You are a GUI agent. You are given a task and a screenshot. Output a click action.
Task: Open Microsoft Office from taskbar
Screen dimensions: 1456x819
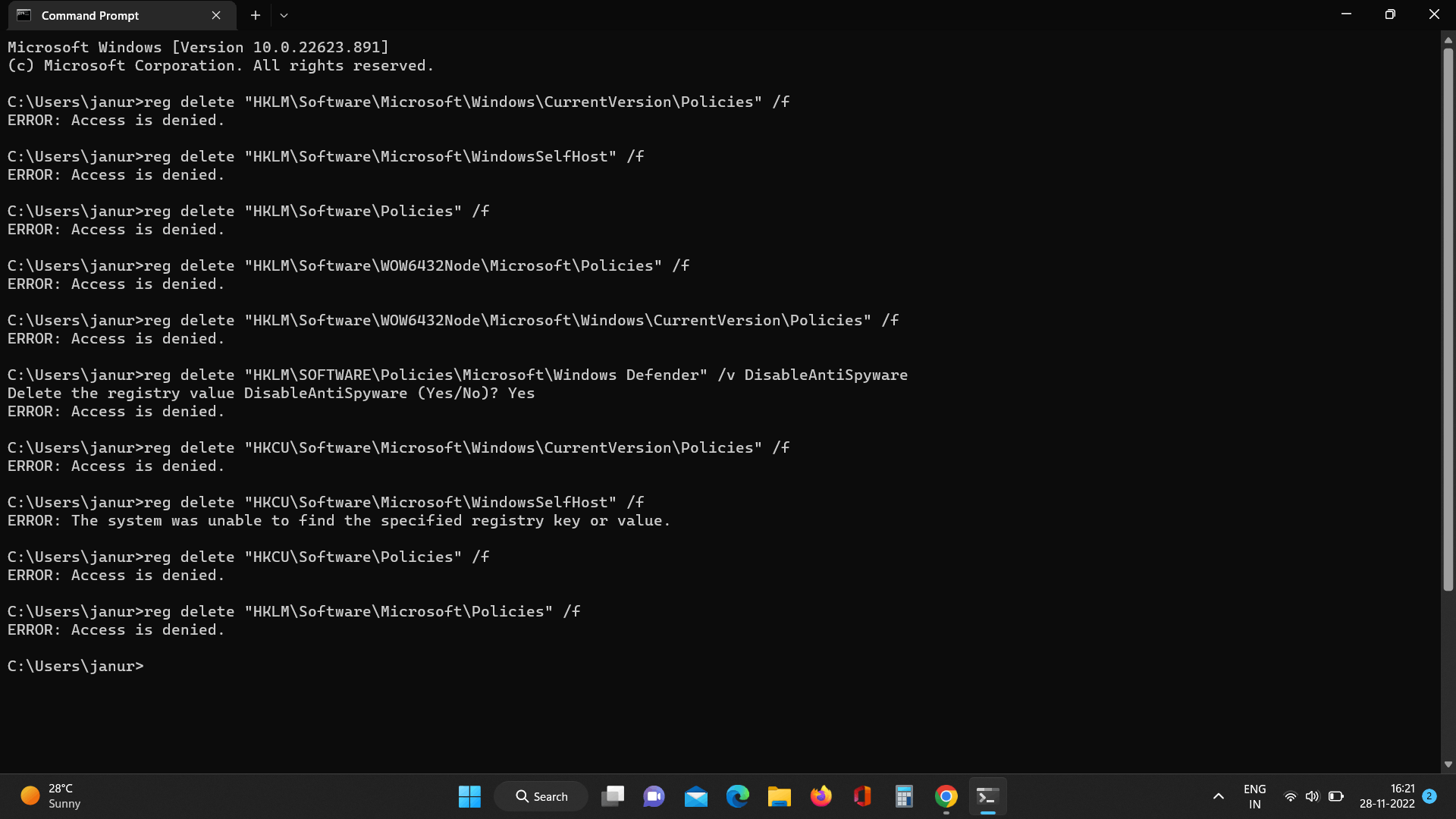click(x=862, y=796)
